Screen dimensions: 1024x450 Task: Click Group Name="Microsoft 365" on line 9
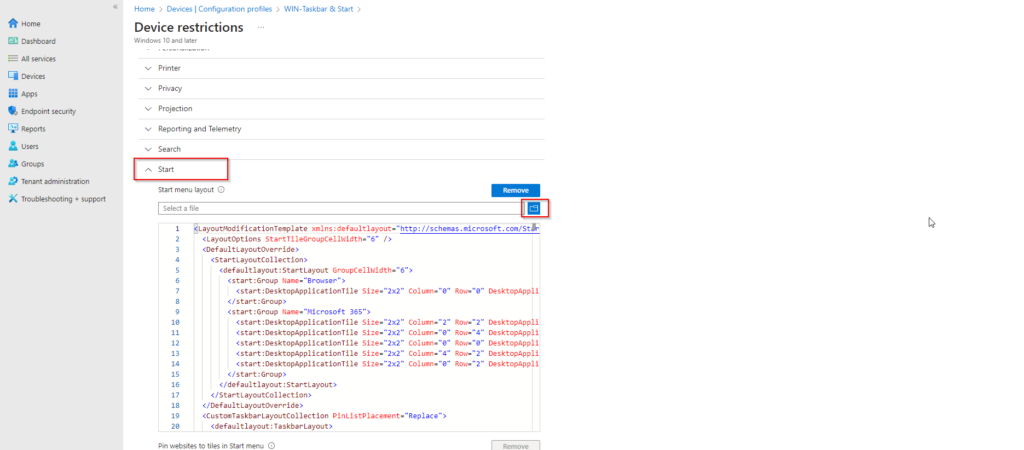[298, 312]
